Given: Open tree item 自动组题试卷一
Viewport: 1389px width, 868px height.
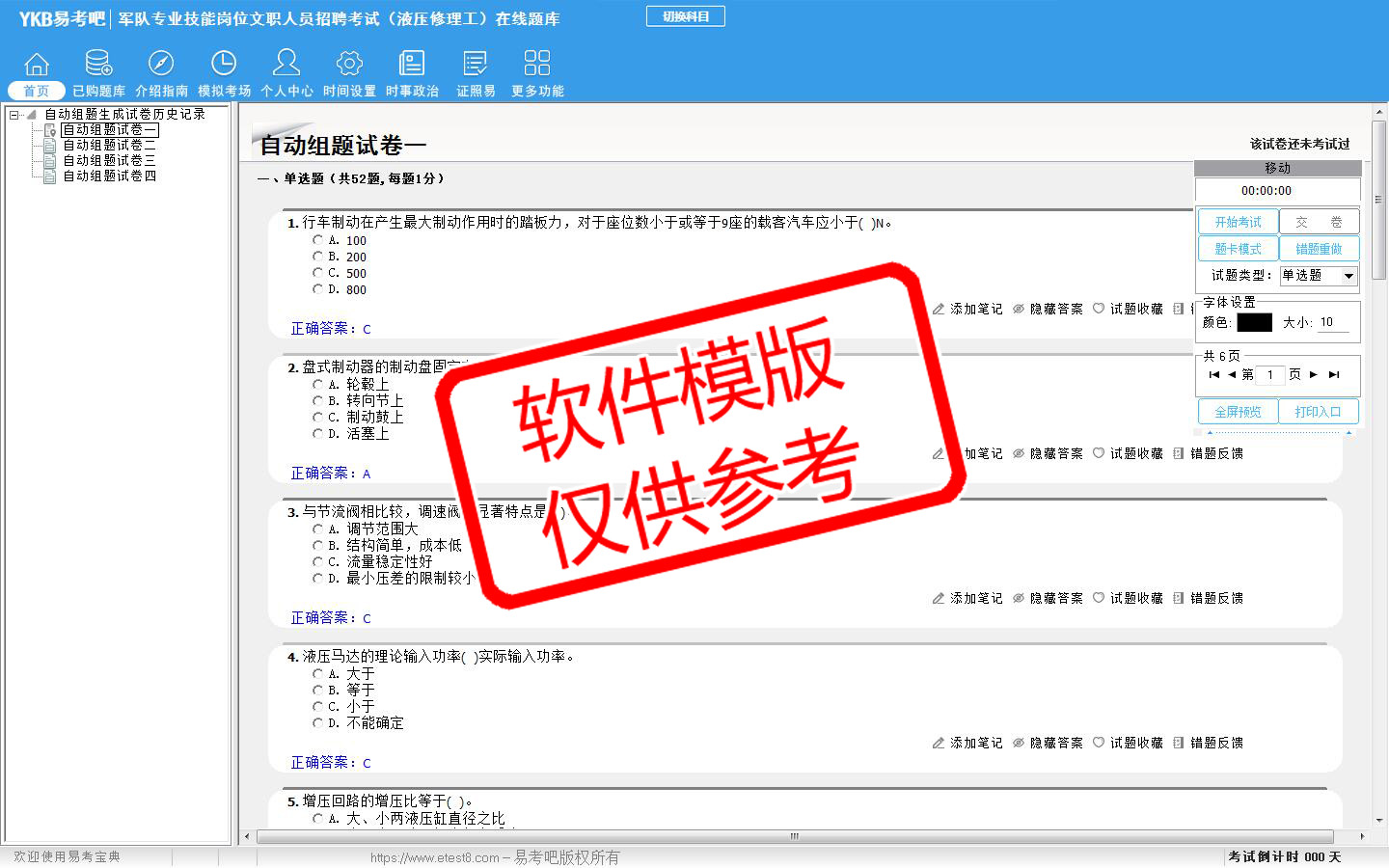Looking at the screenshot, I should [x=109, y=129].
